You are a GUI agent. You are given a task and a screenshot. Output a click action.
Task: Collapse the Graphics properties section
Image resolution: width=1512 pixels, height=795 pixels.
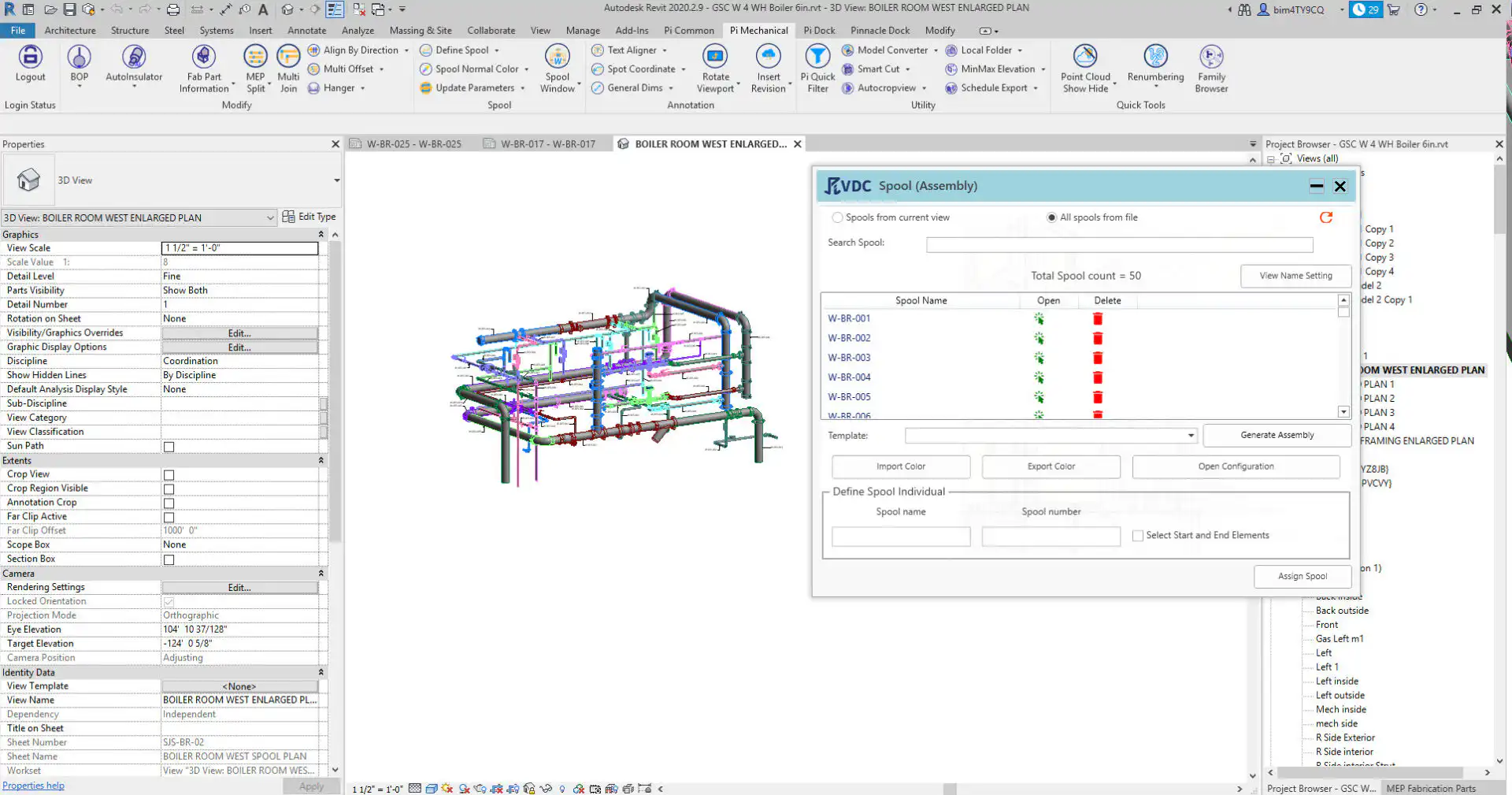pos(321,235)
